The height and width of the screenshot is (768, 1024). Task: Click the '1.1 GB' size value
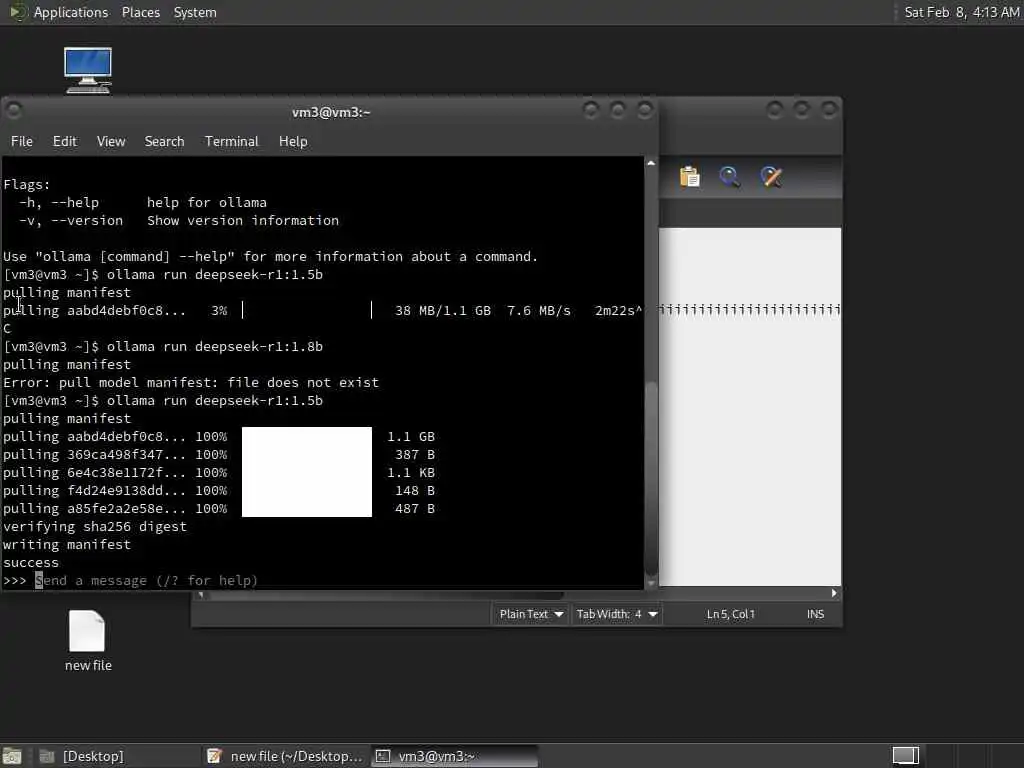(x=411, y=436)
